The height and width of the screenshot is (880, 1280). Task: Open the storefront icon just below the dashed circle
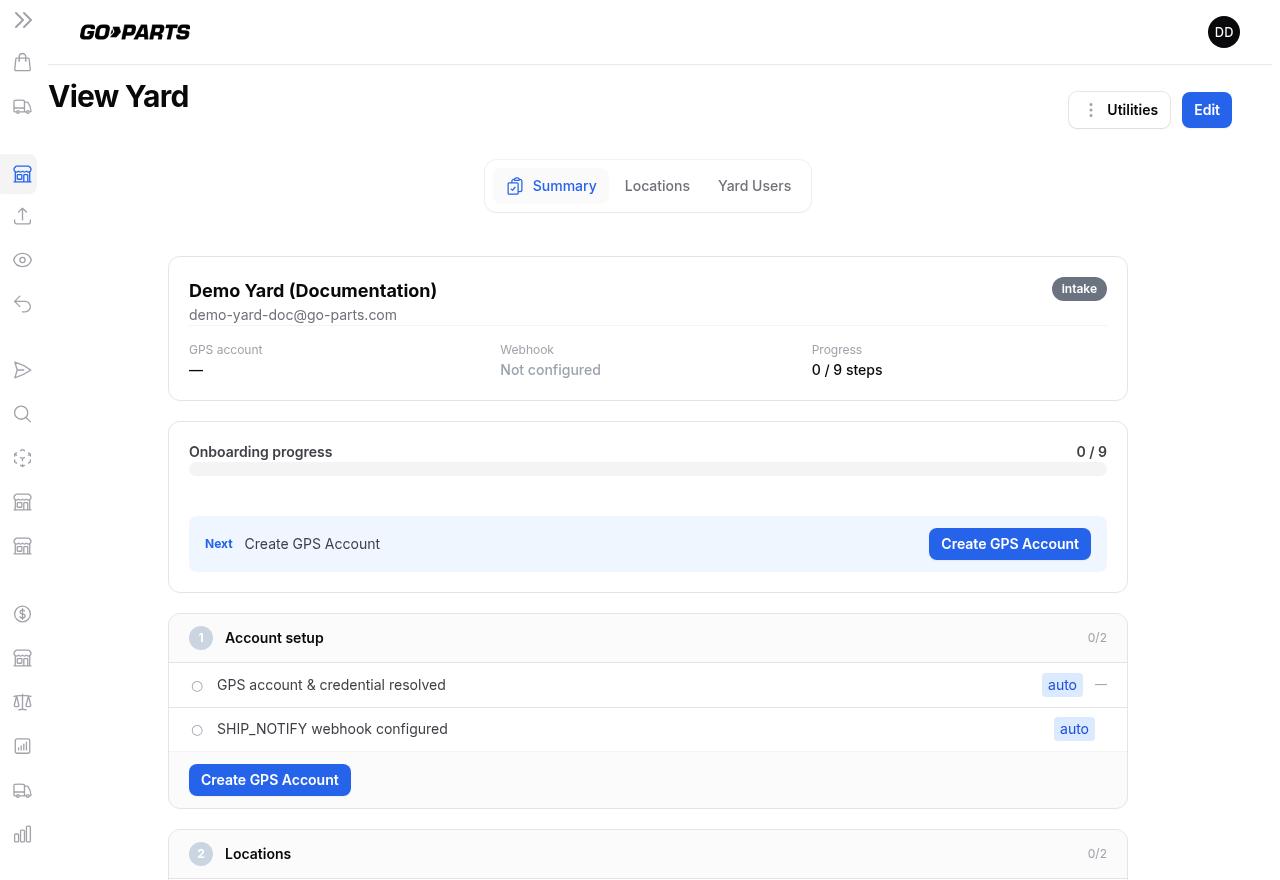[22, 502]
